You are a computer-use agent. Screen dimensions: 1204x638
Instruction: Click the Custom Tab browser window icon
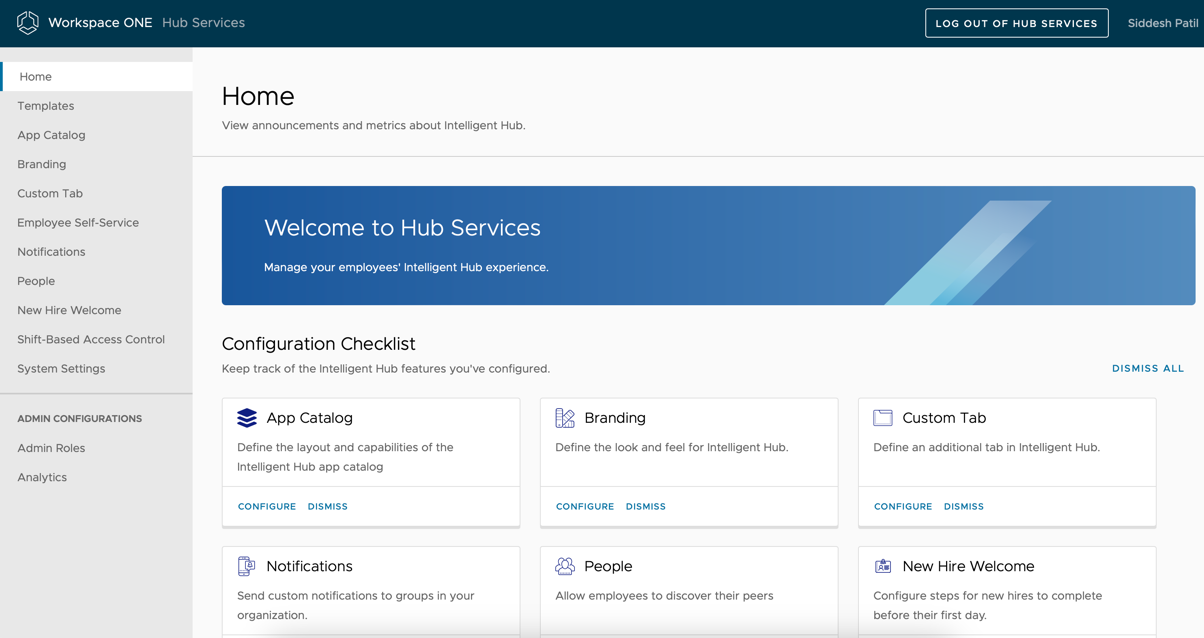(x=881, y=417)
